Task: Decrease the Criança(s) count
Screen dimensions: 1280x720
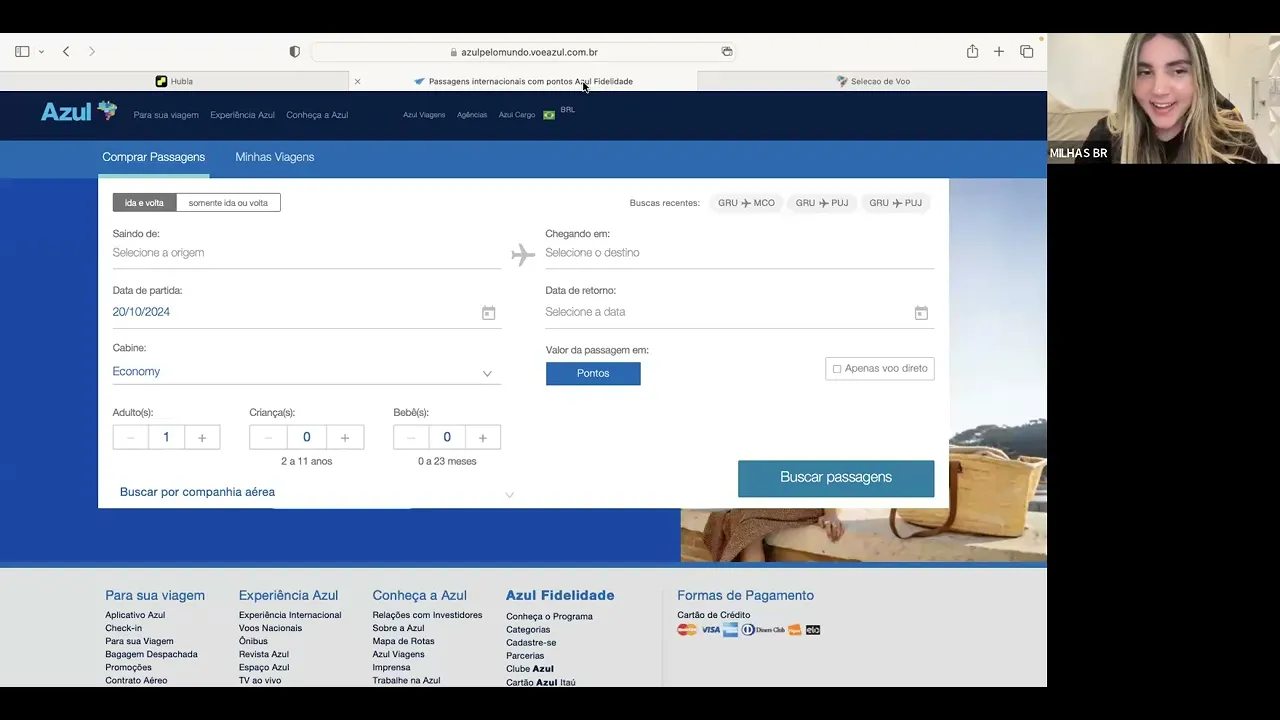Action: [x=268, y=437]
